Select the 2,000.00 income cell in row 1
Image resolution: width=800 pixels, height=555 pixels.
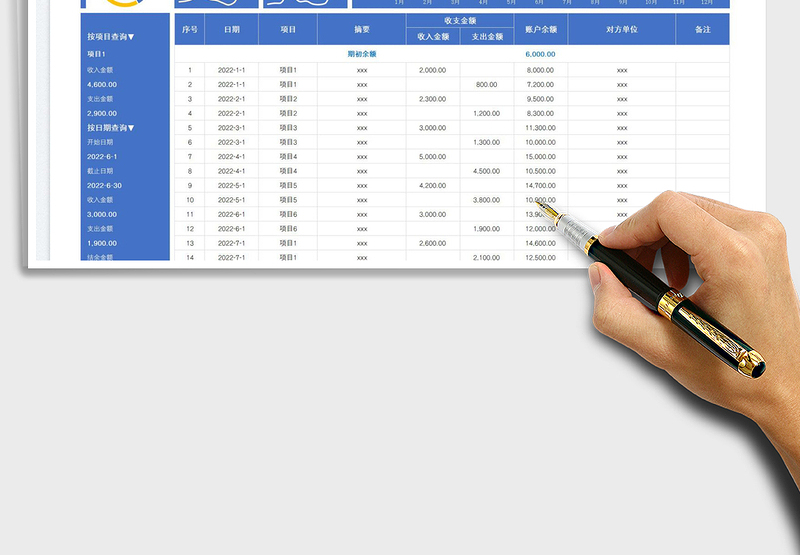tap(433, 70)
